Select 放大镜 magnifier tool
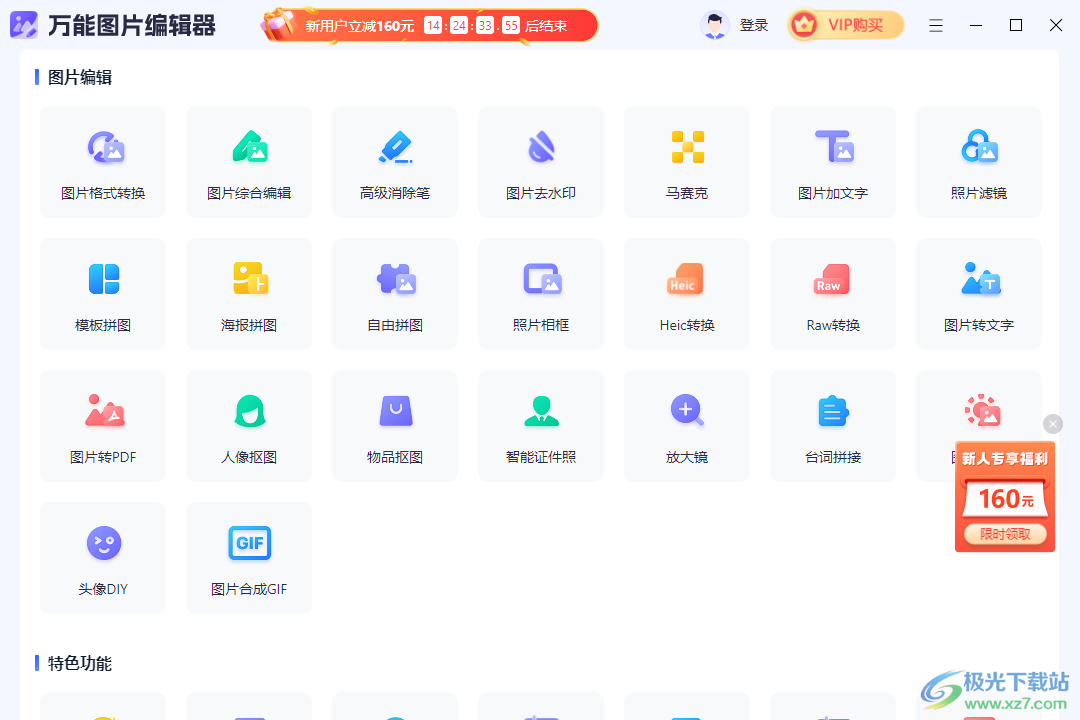 tap(687, 426)
